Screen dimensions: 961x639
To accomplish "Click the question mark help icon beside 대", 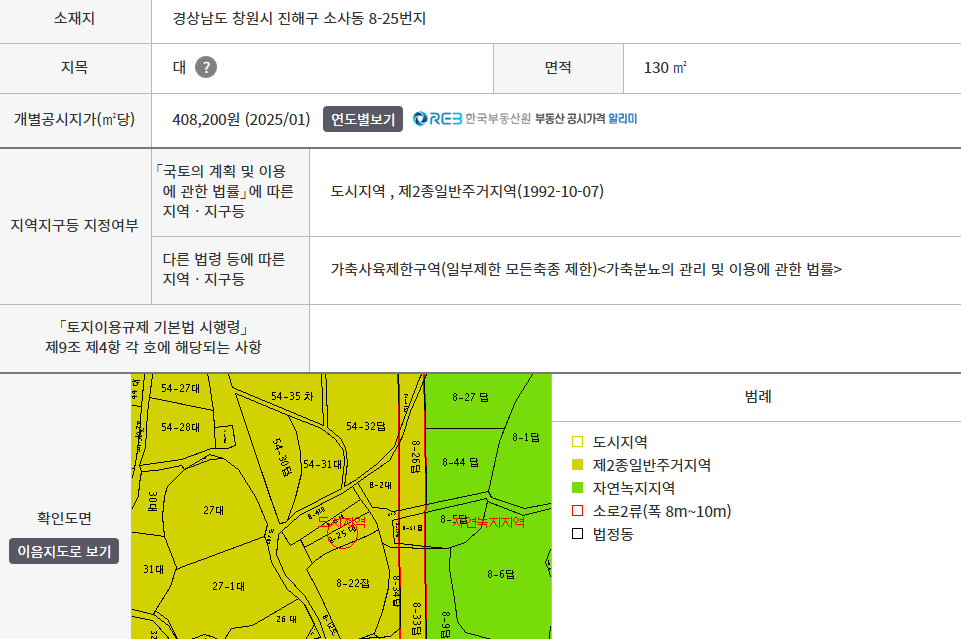I will (206, 68).
